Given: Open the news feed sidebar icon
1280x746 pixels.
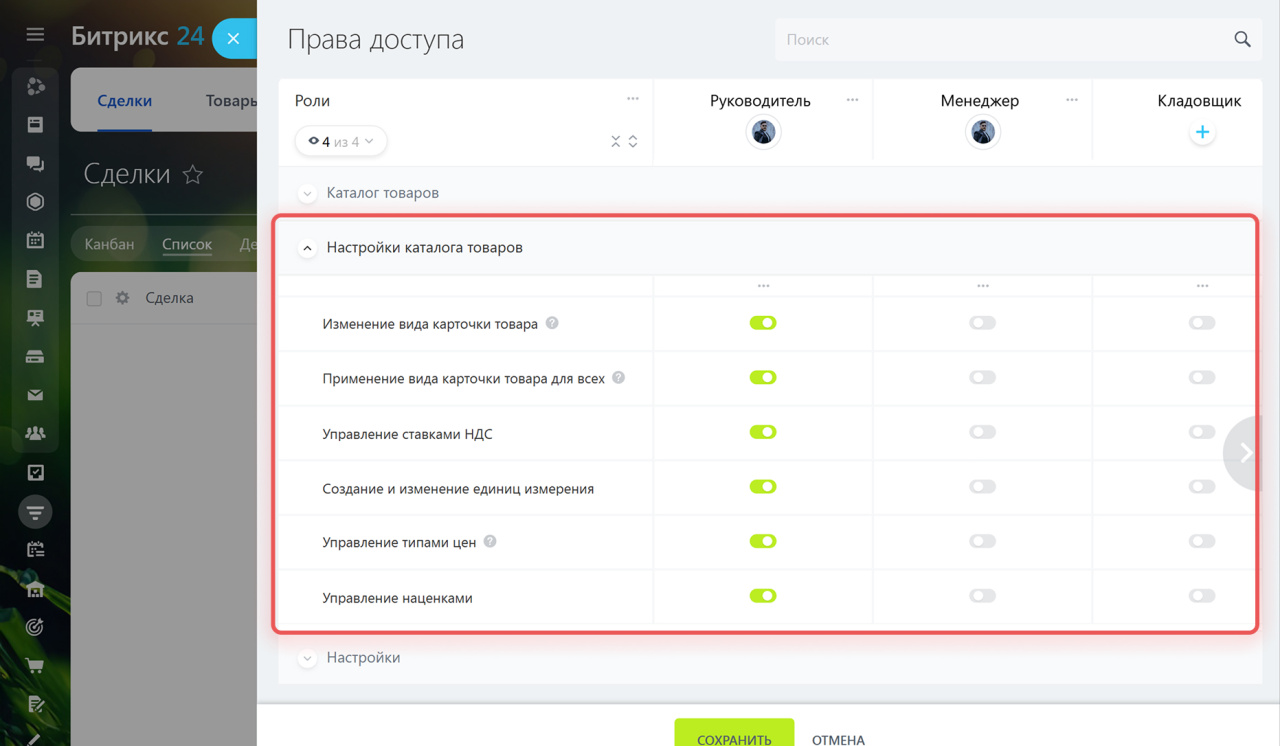Looking at the screenshot, I should 35,125.
